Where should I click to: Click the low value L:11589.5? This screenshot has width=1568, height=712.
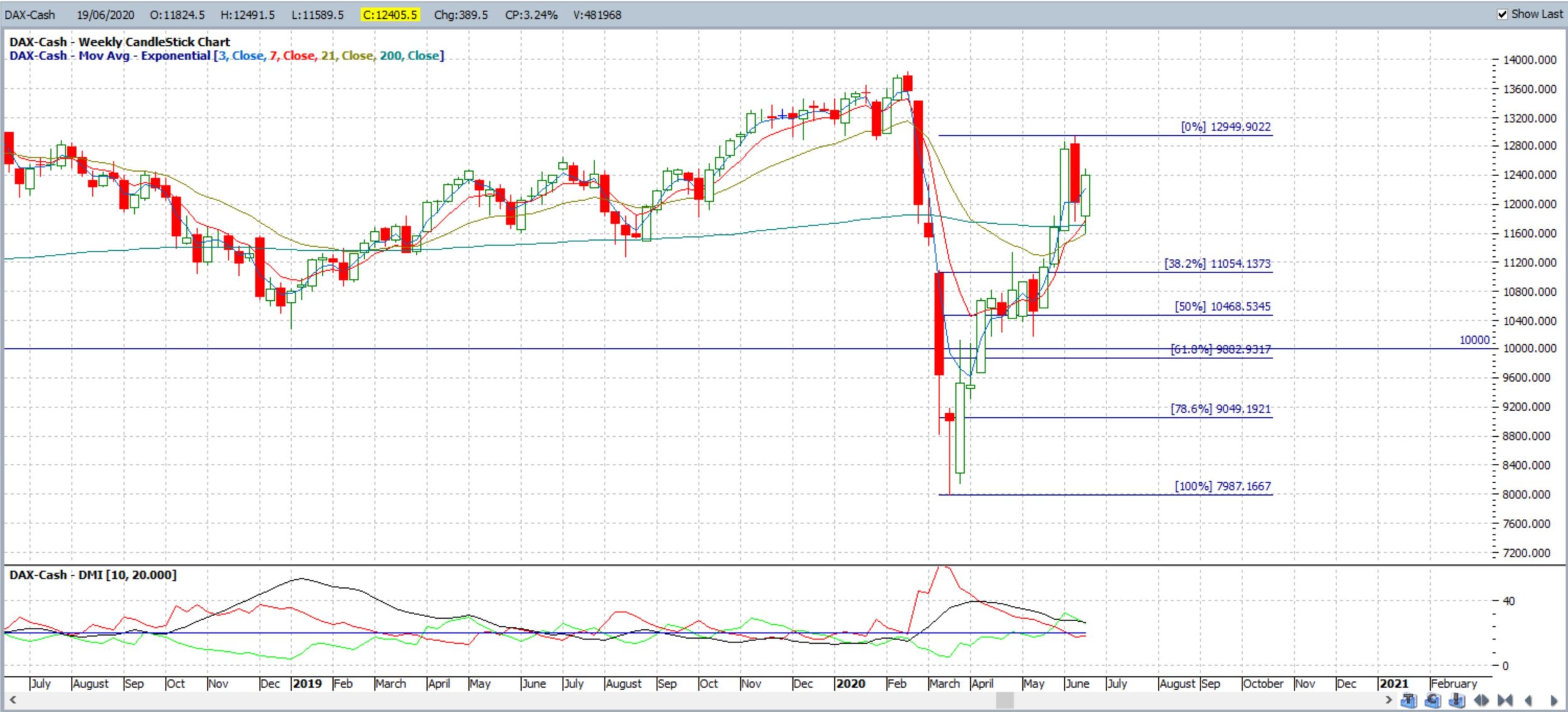click(x=317, y=14)
